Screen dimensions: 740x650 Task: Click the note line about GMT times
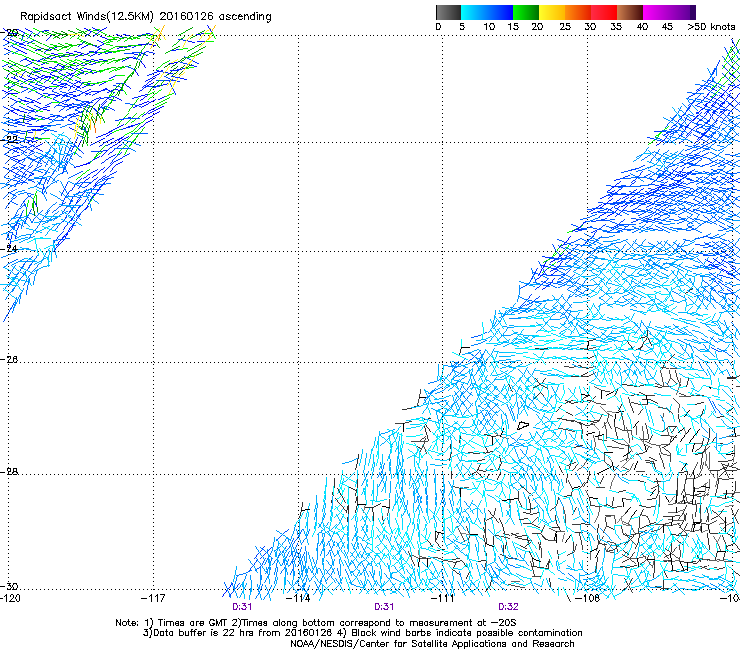pyautogui.click(x=316, y=623)
